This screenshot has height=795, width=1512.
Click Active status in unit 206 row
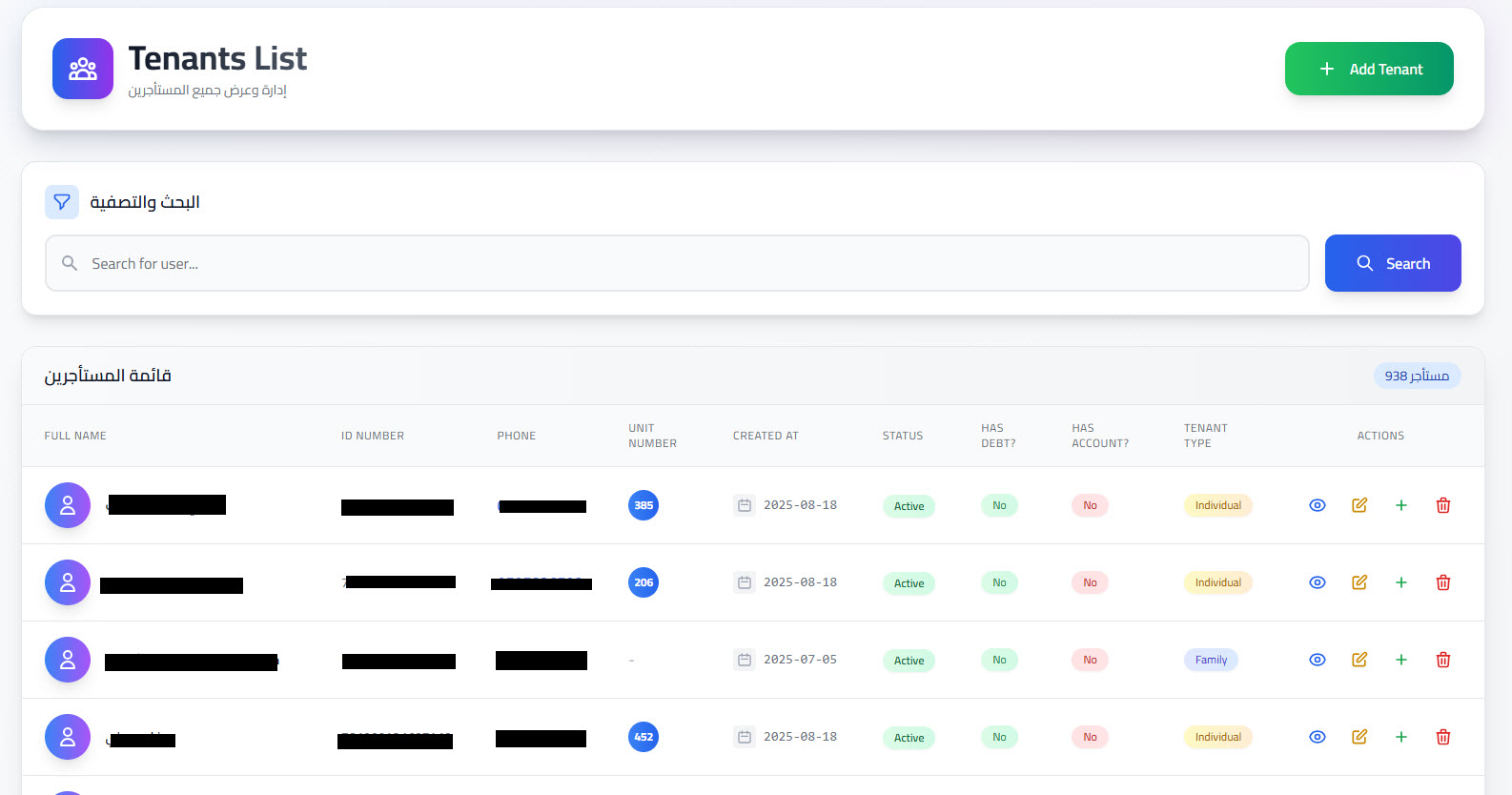pyautogui.click(x=909, y=583)
